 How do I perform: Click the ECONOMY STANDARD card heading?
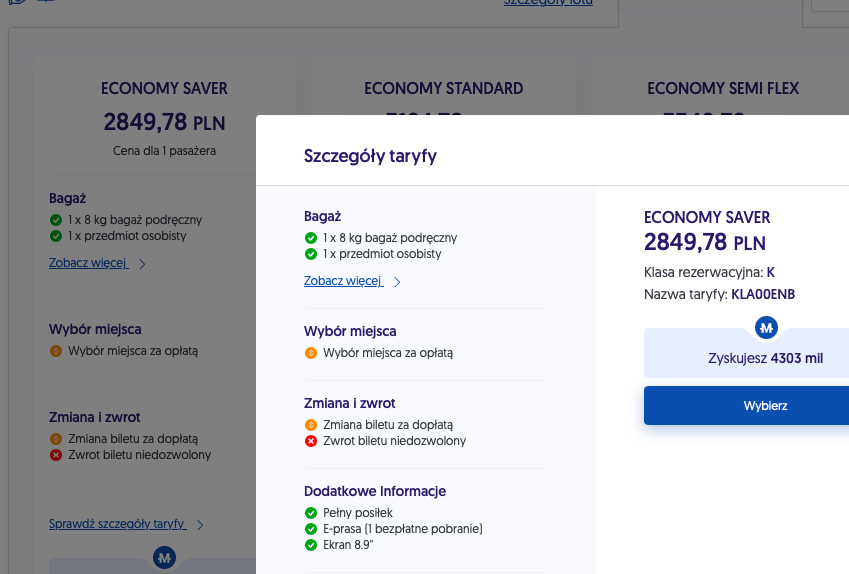(x=443, y=88)
